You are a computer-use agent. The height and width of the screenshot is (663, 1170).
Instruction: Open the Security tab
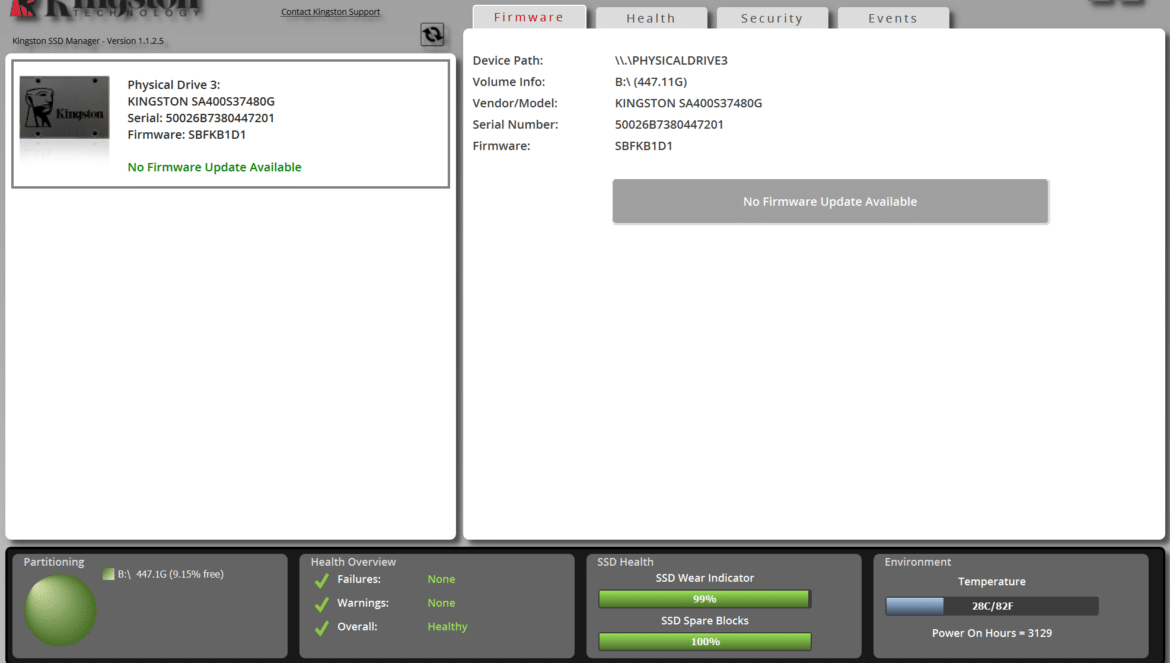pos(772,18)
